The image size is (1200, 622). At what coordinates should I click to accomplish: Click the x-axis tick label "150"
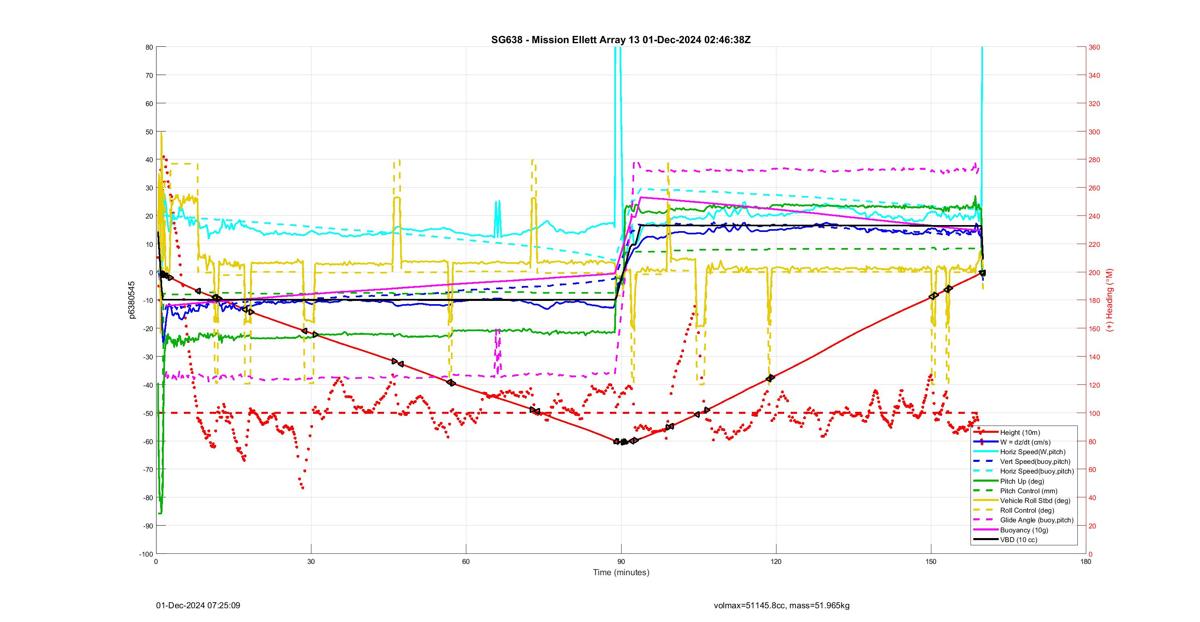tap(931, 562)
